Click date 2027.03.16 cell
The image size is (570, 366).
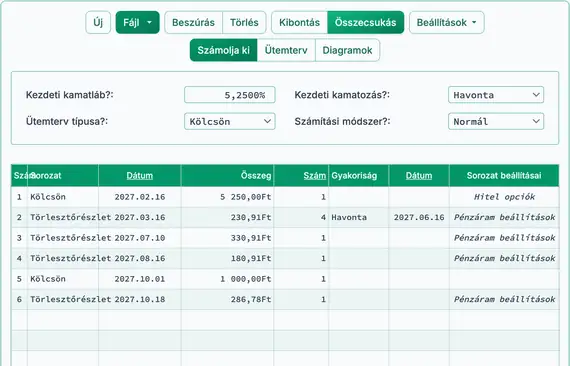pyautogui.click(x=140, y=217)
